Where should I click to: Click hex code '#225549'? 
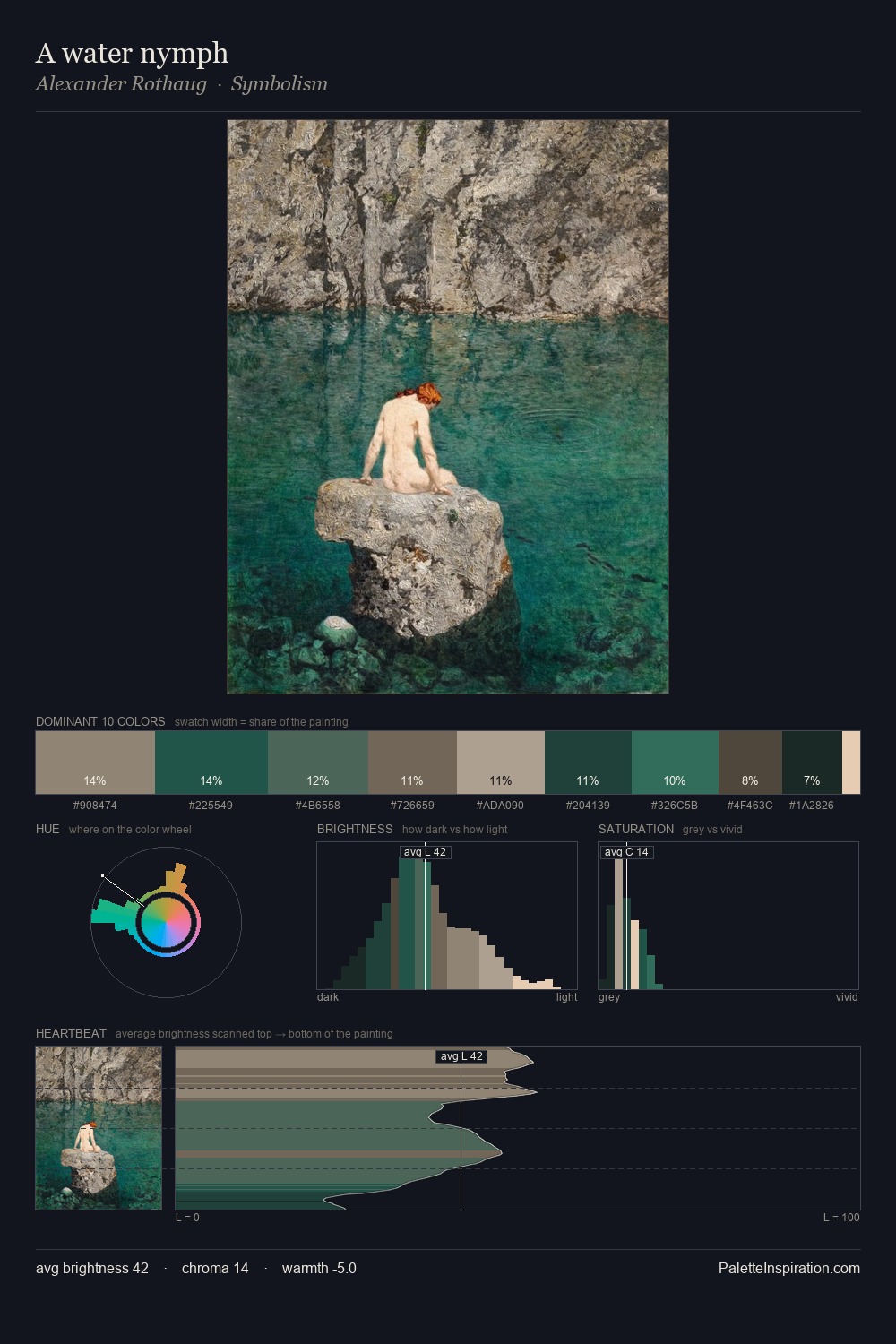coord(211,806)
